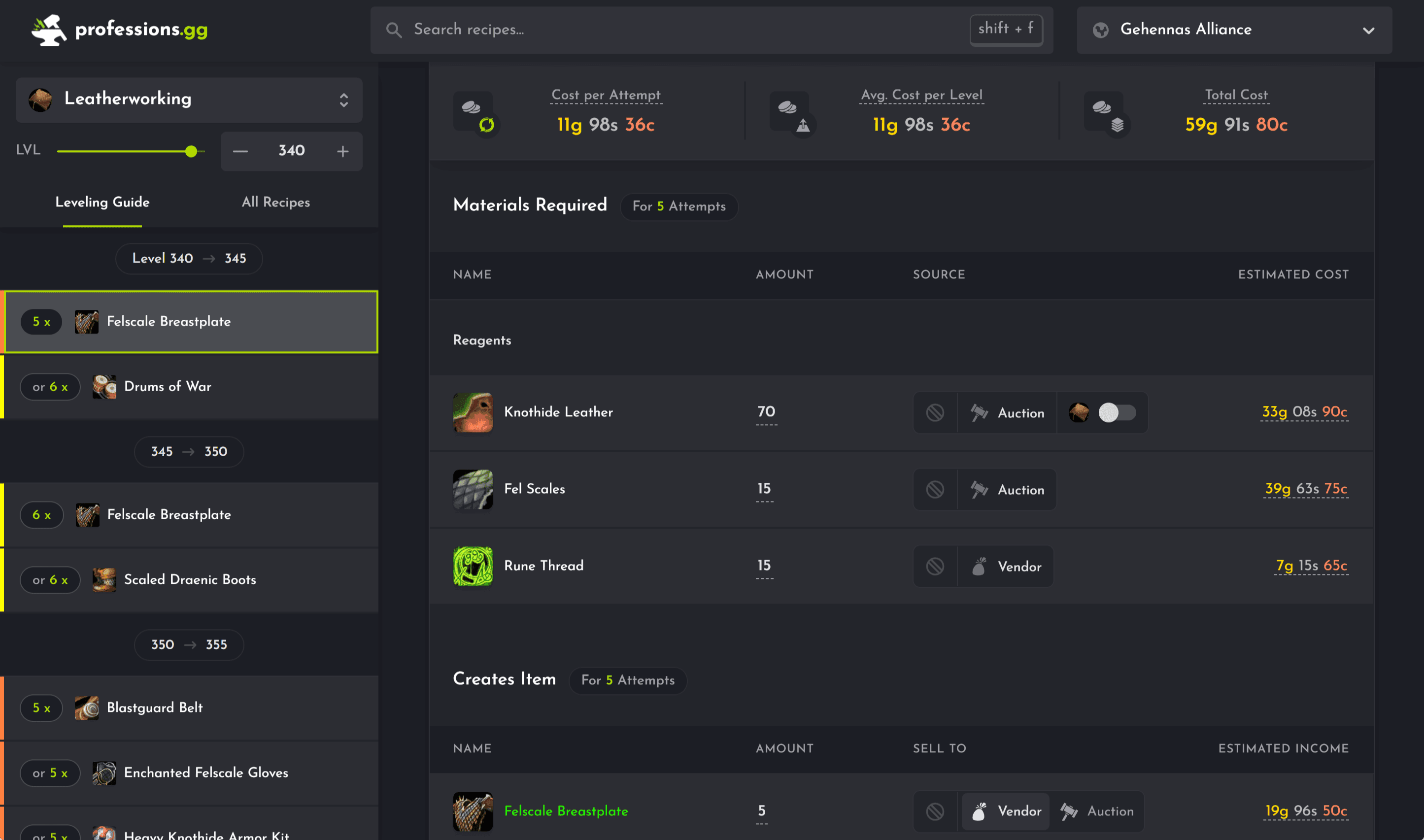This screenshot has width=1424, height=840.
Task: Click the Drums of War recipe icon
Action: click(104, 387)
